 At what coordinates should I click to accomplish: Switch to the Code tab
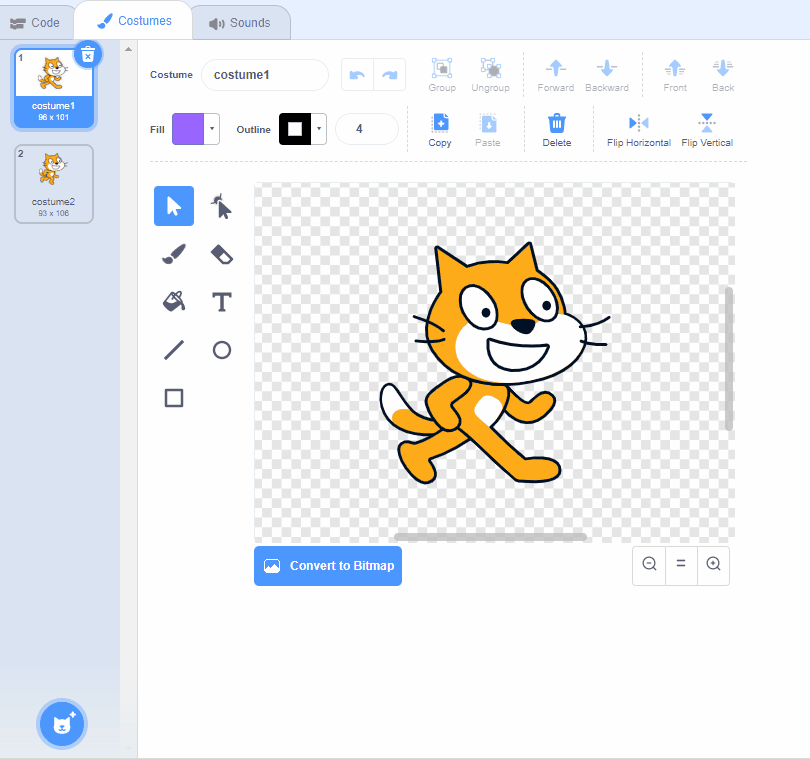tap(35, 23)
